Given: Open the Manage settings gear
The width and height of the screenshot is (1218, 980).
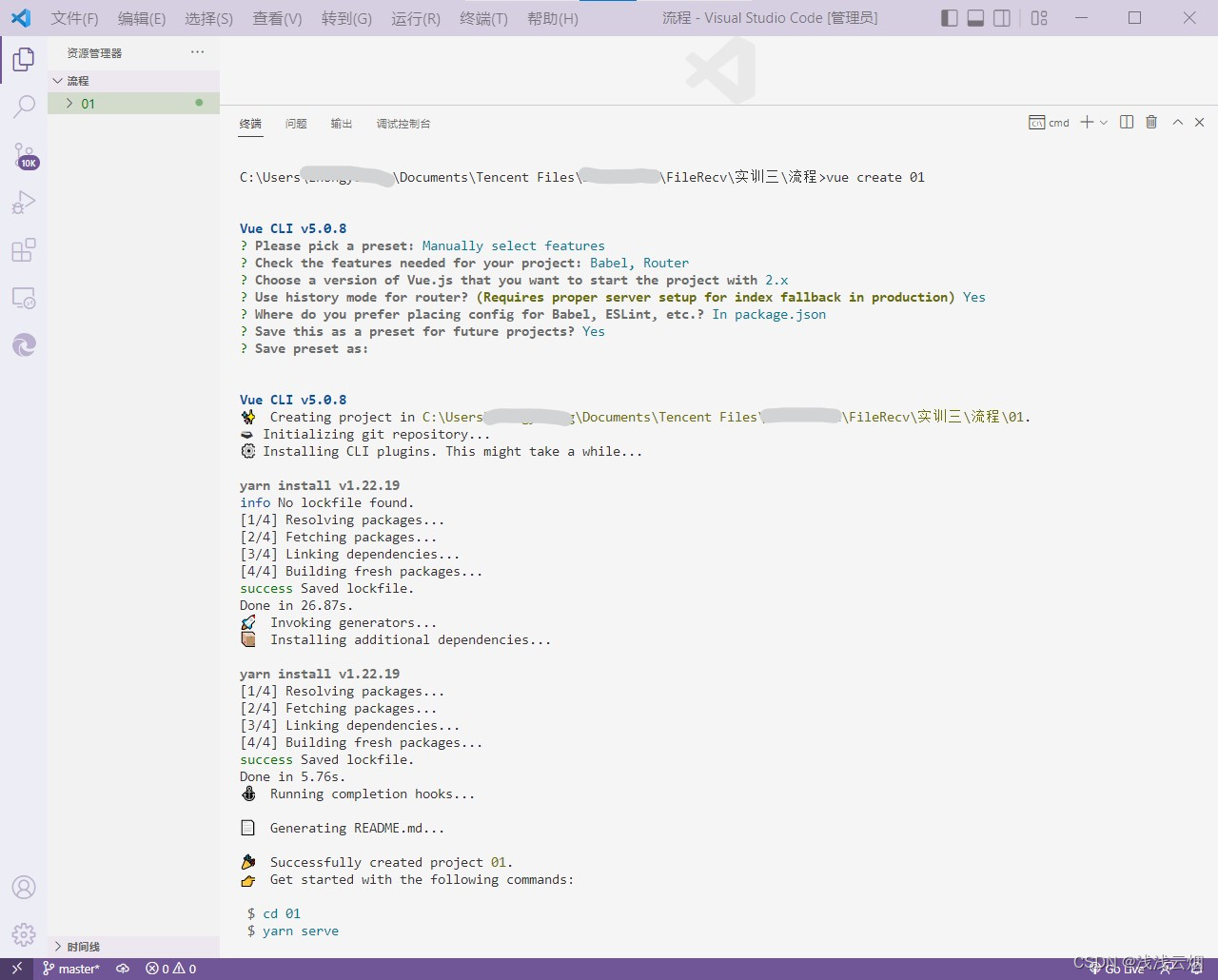Looking at the screenshot, I should [x=24, y=934].
